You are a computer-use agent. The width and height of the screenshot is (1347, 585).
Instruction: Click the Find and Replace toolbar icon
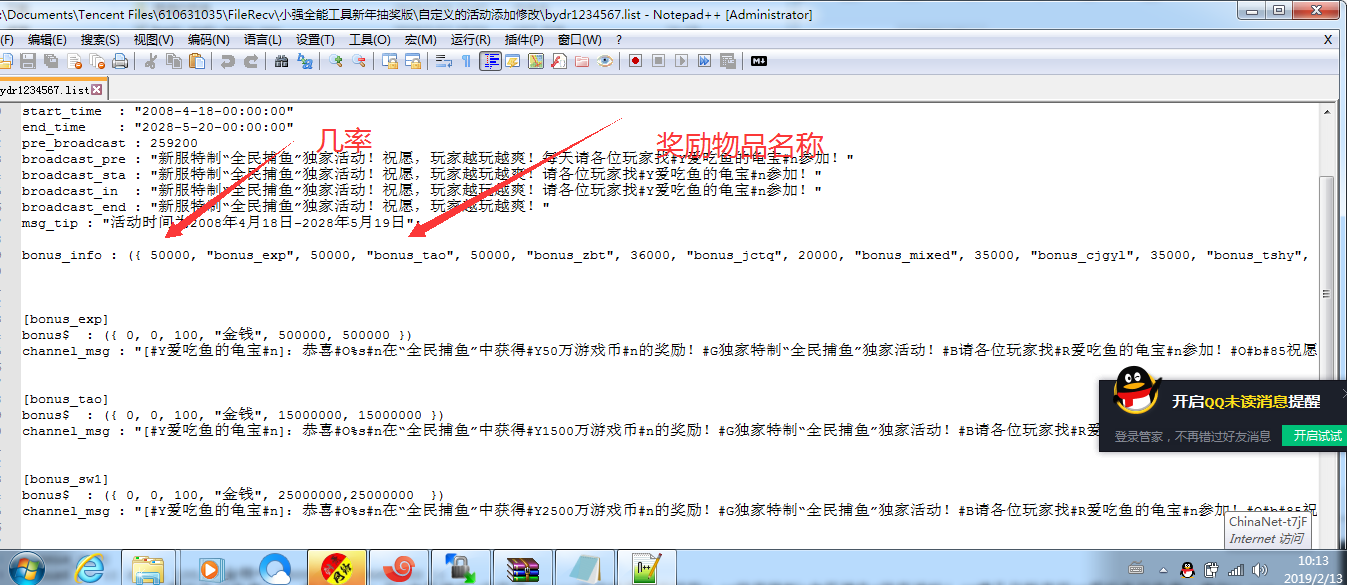[305, 61]
